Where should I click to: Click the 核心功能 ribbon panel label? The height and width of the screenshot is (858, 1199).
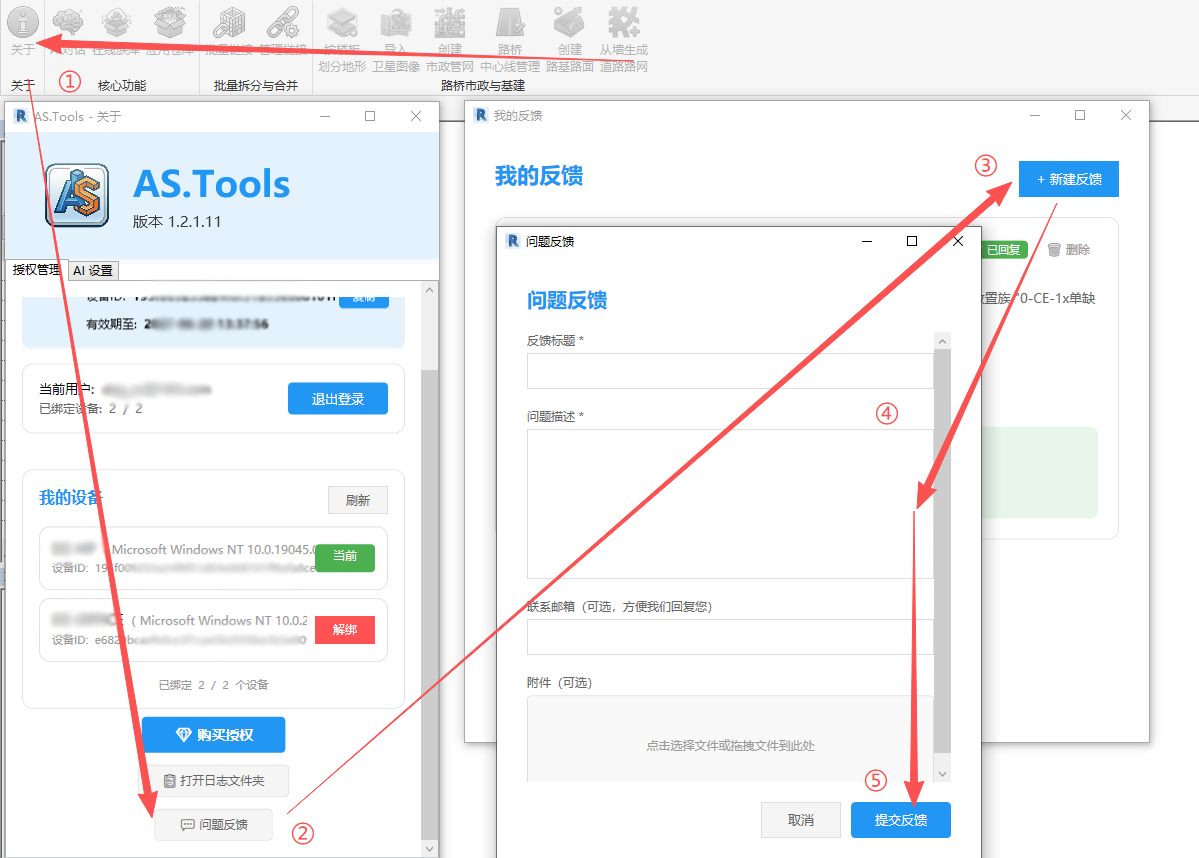click(x=122, y=86)
